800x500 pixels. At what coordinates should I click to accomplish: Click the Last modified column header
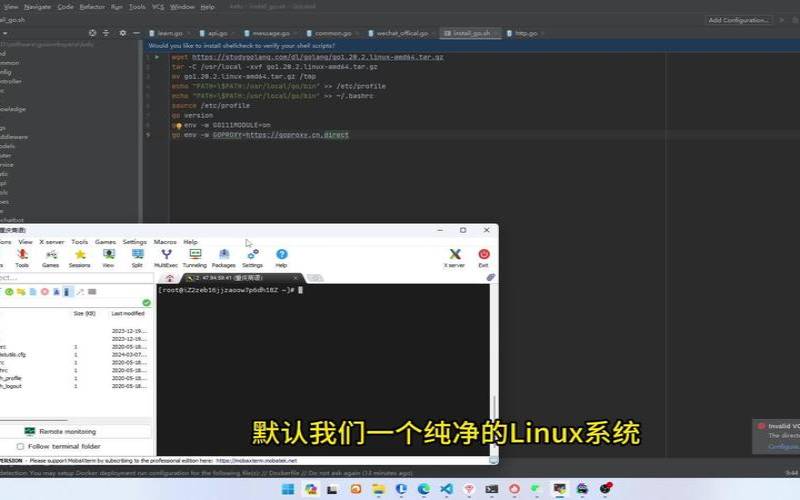click(x=128, y=314)
